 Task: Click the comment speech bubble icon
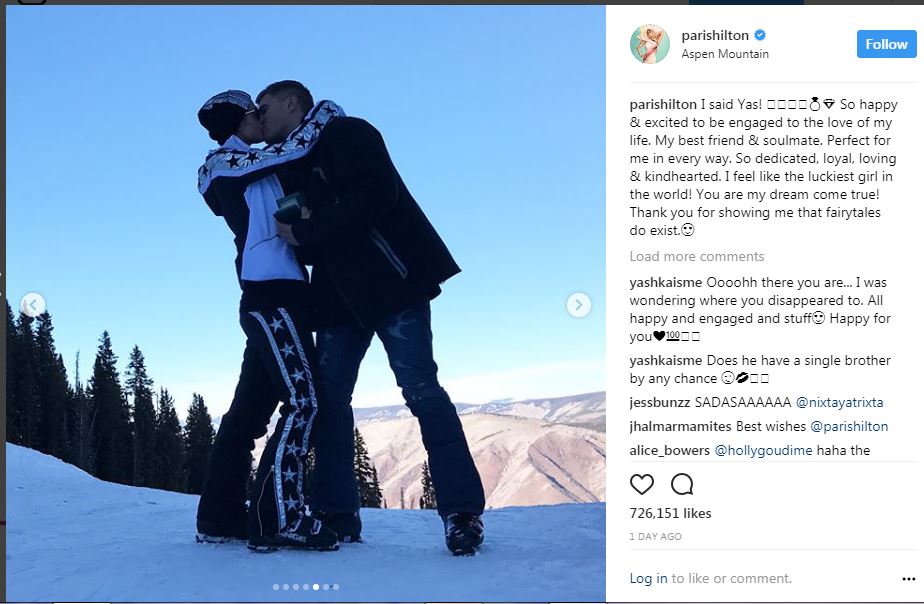tap(682, 484)
